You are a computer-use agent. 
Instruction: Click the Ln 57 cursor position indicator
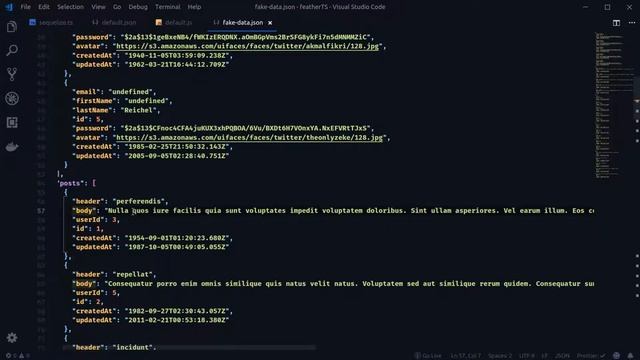(x=465, y=356)
